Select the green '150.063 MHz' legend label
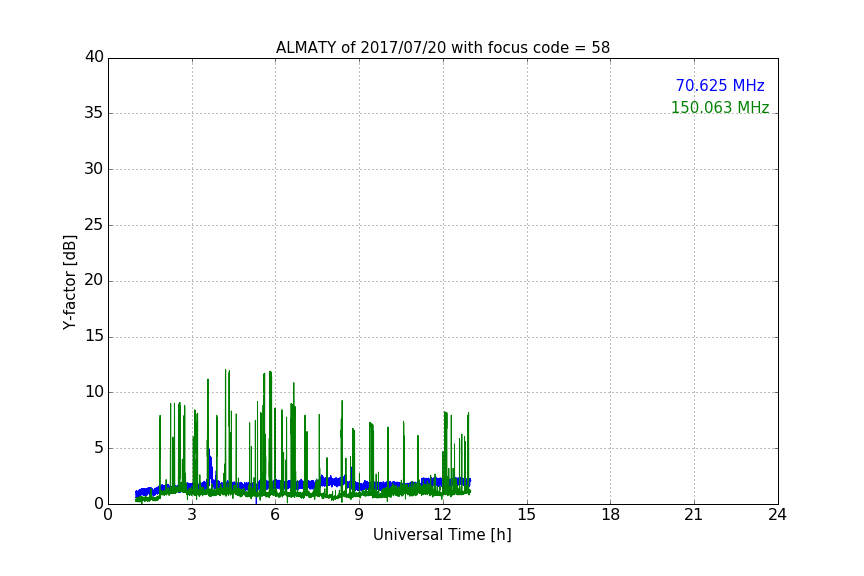Viewport: 864px width, 576px height. pos(720,107)
